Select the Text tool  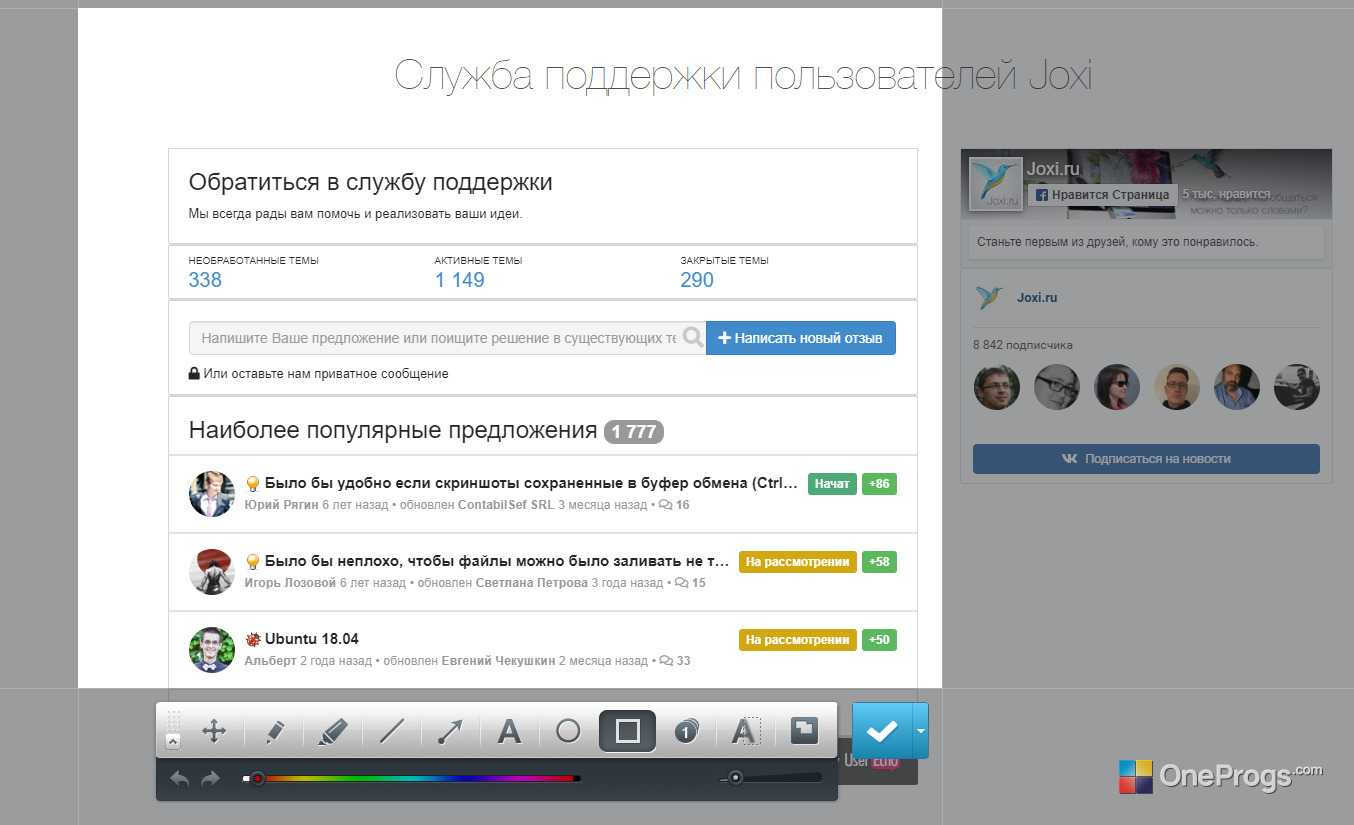click(x=509, y=732)
